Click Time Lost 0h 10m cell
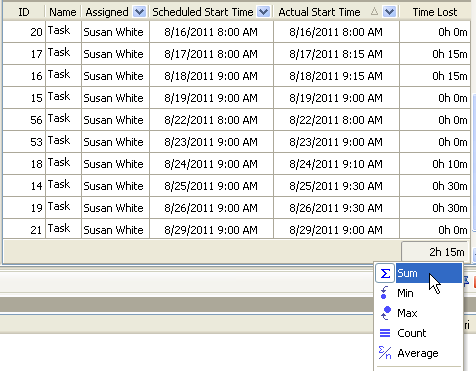The width and height of the screenshot is (476, 371). pyautogui.click(x=435, y=164)
